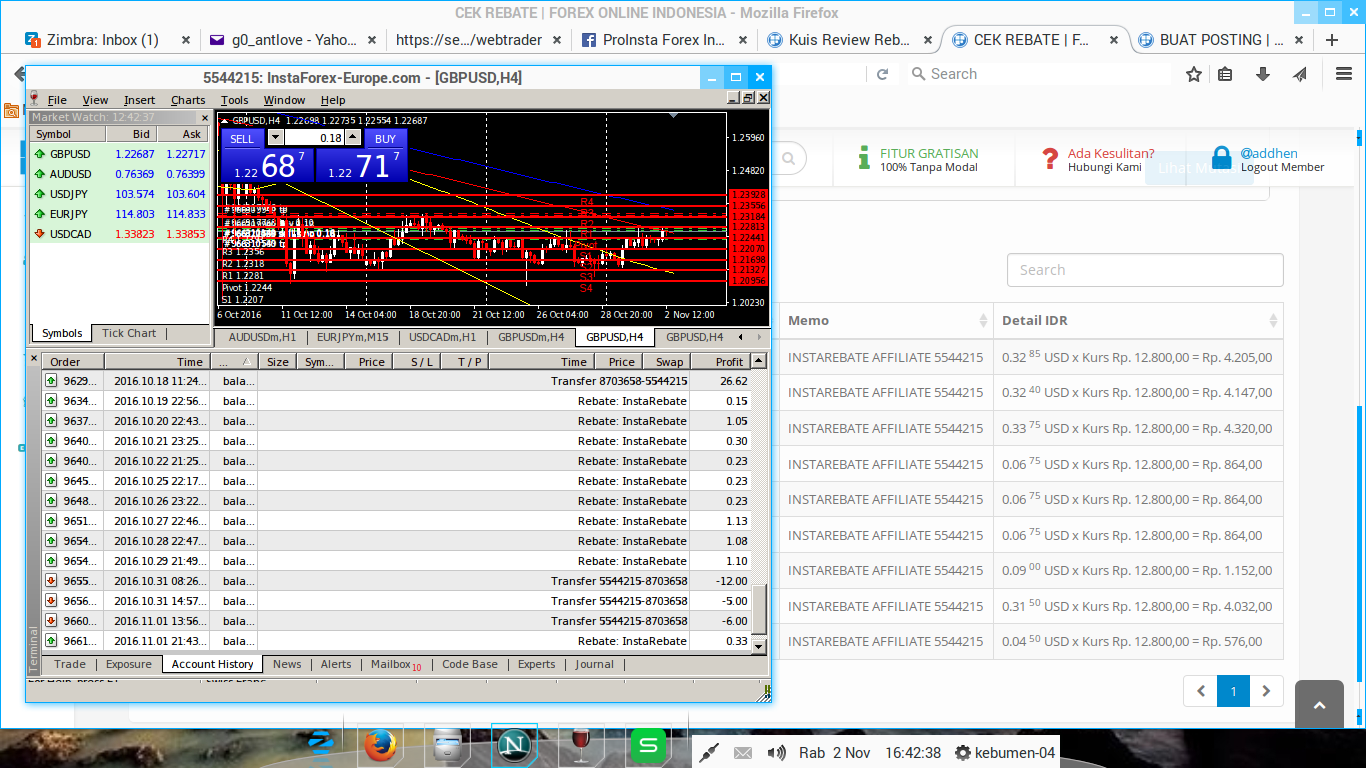Open the Journal tab in Terminal
This screenshot has height=768, width=1366.
[x=594, y=664]
